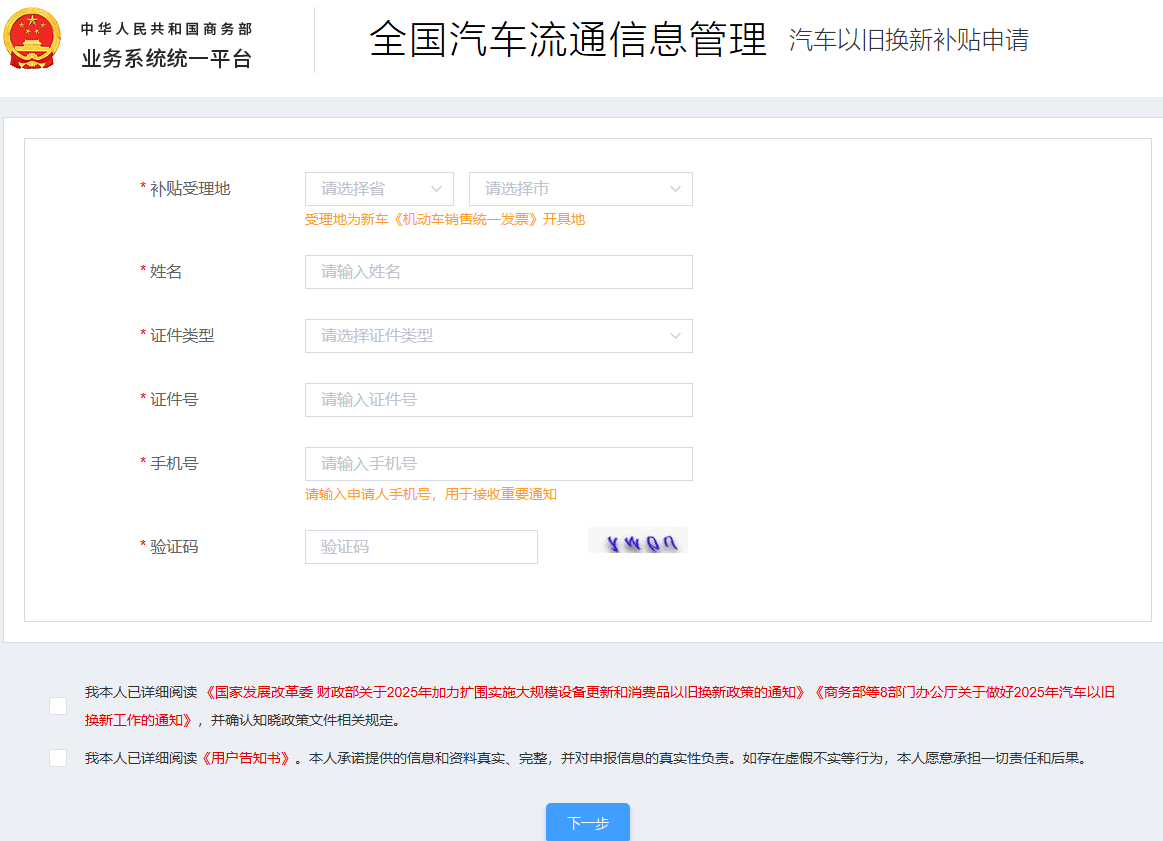The width and height of the screenshot is (1163, 841).
Task: Tick the 用户告知书 agreement checkbox
Action: point(58,758)
